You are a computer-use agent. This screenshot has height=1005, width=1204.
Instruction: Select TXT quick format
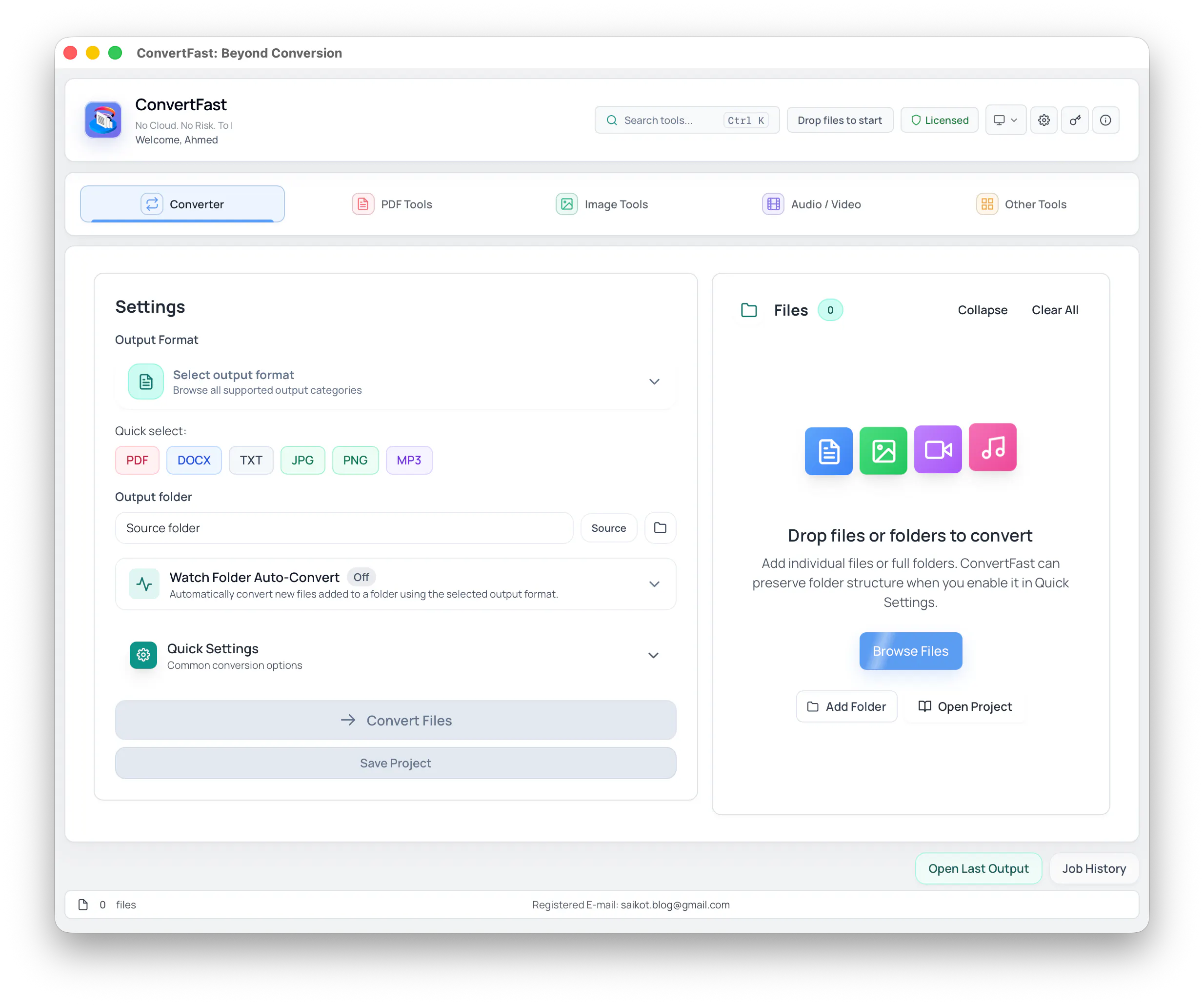coord(251,461)
